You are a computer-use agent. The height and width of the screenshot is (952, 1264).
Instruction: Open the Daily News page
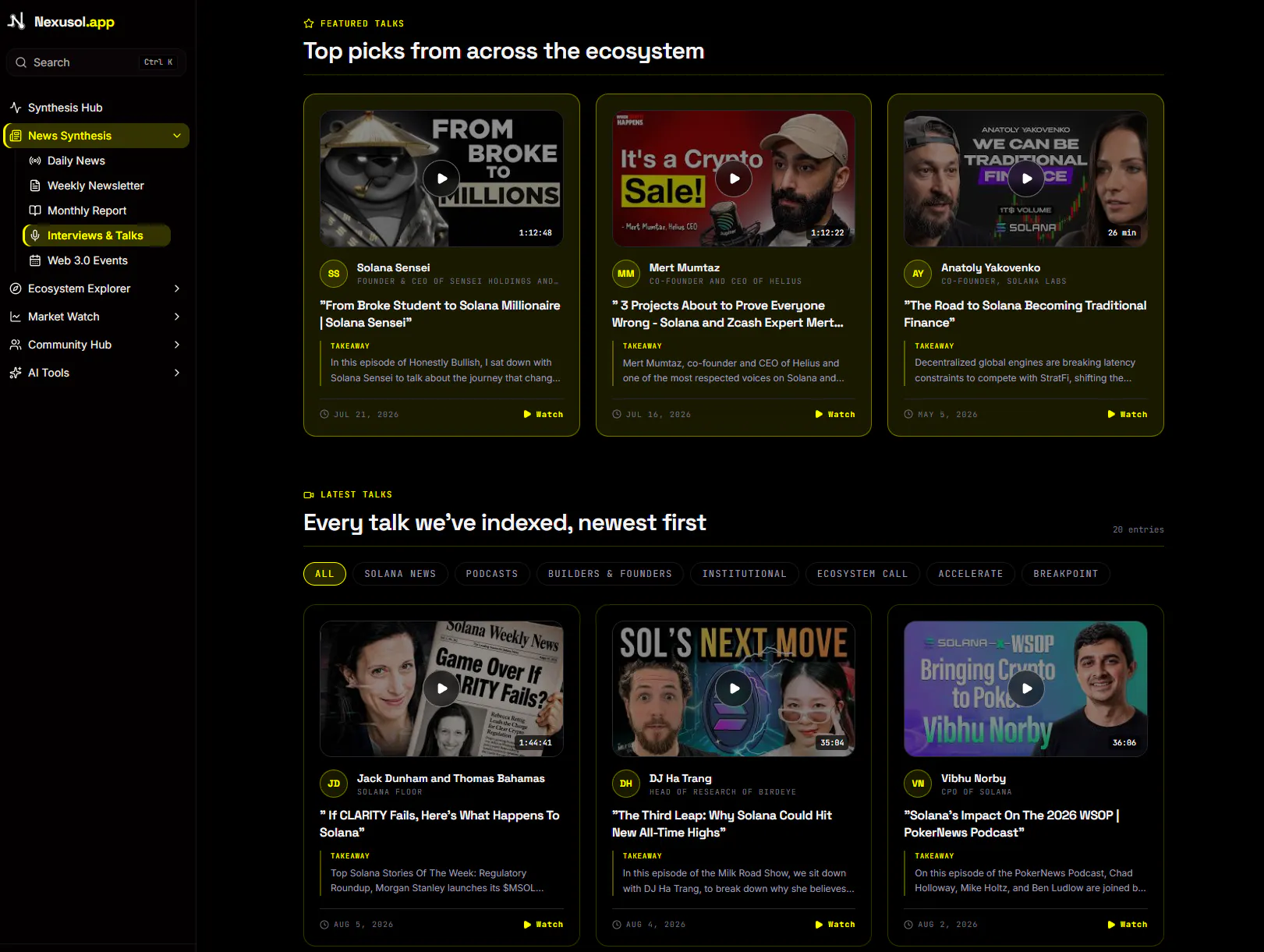[x=97, y=161]
